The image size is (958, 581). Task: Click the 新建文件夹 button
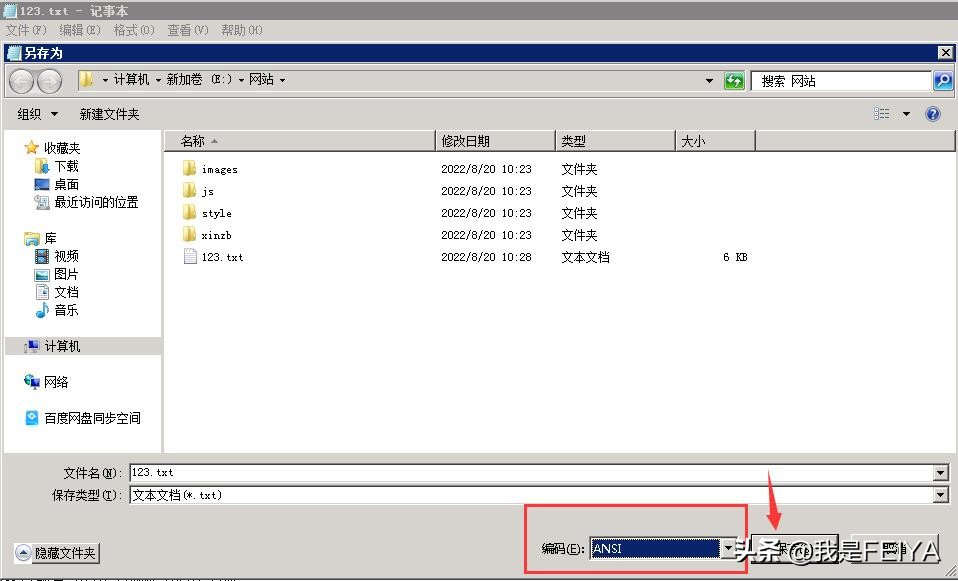click(x=109, y=114)
